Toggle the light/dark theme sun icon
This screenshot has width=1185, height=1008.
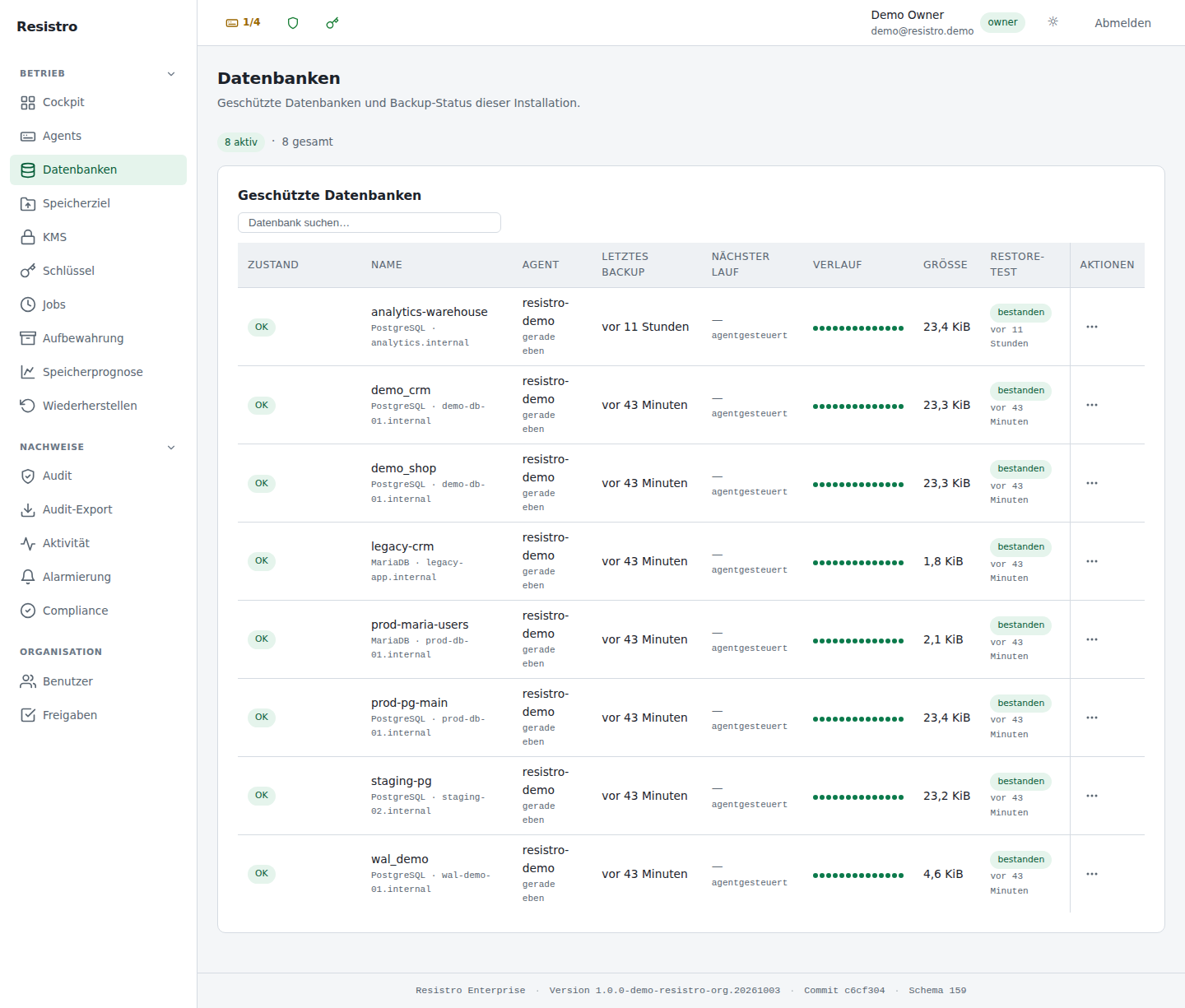[x=1053, y=22]
